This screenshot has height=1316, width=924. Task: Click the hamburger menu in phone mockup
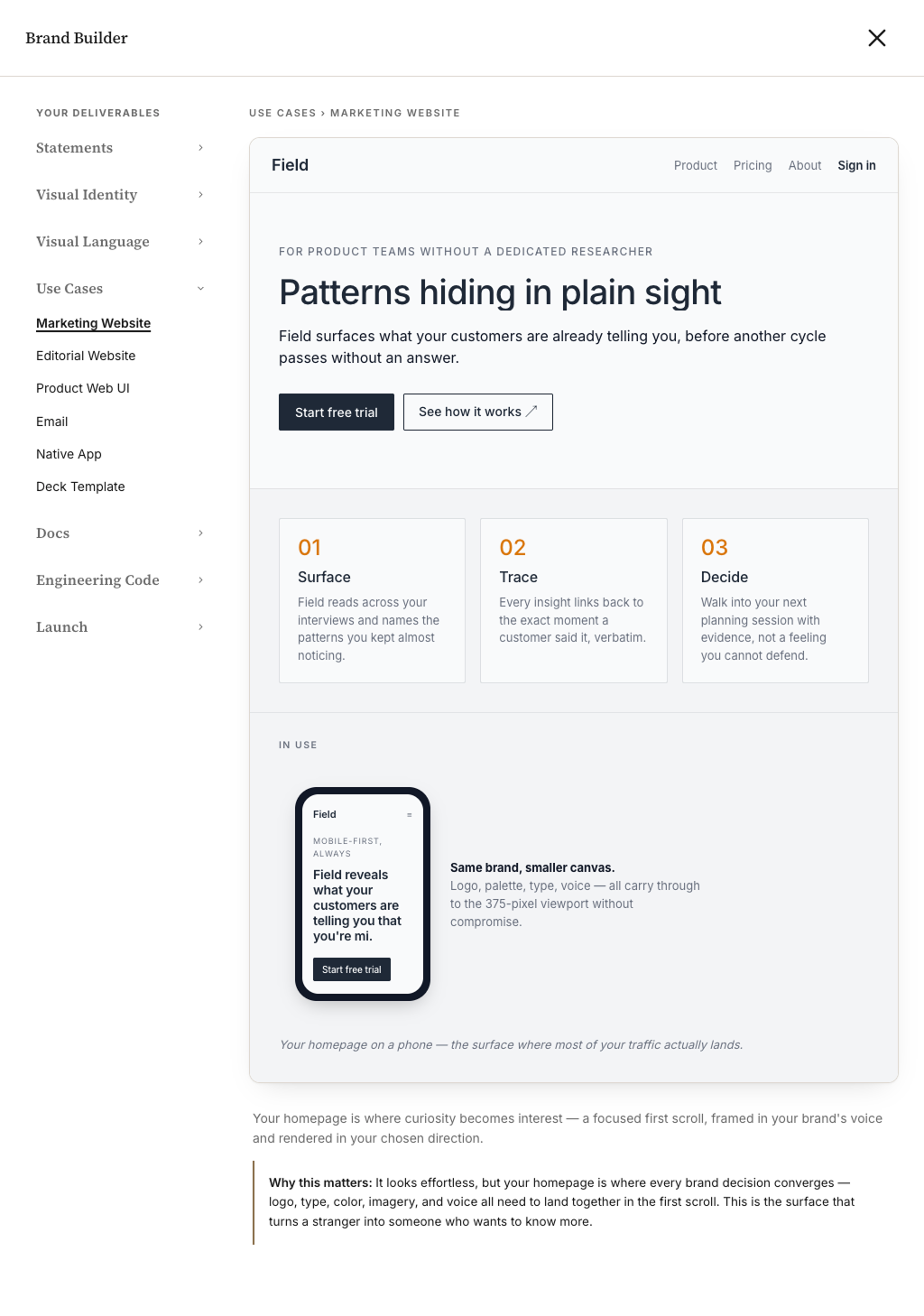pyautogui.click(x=409, y=815)
